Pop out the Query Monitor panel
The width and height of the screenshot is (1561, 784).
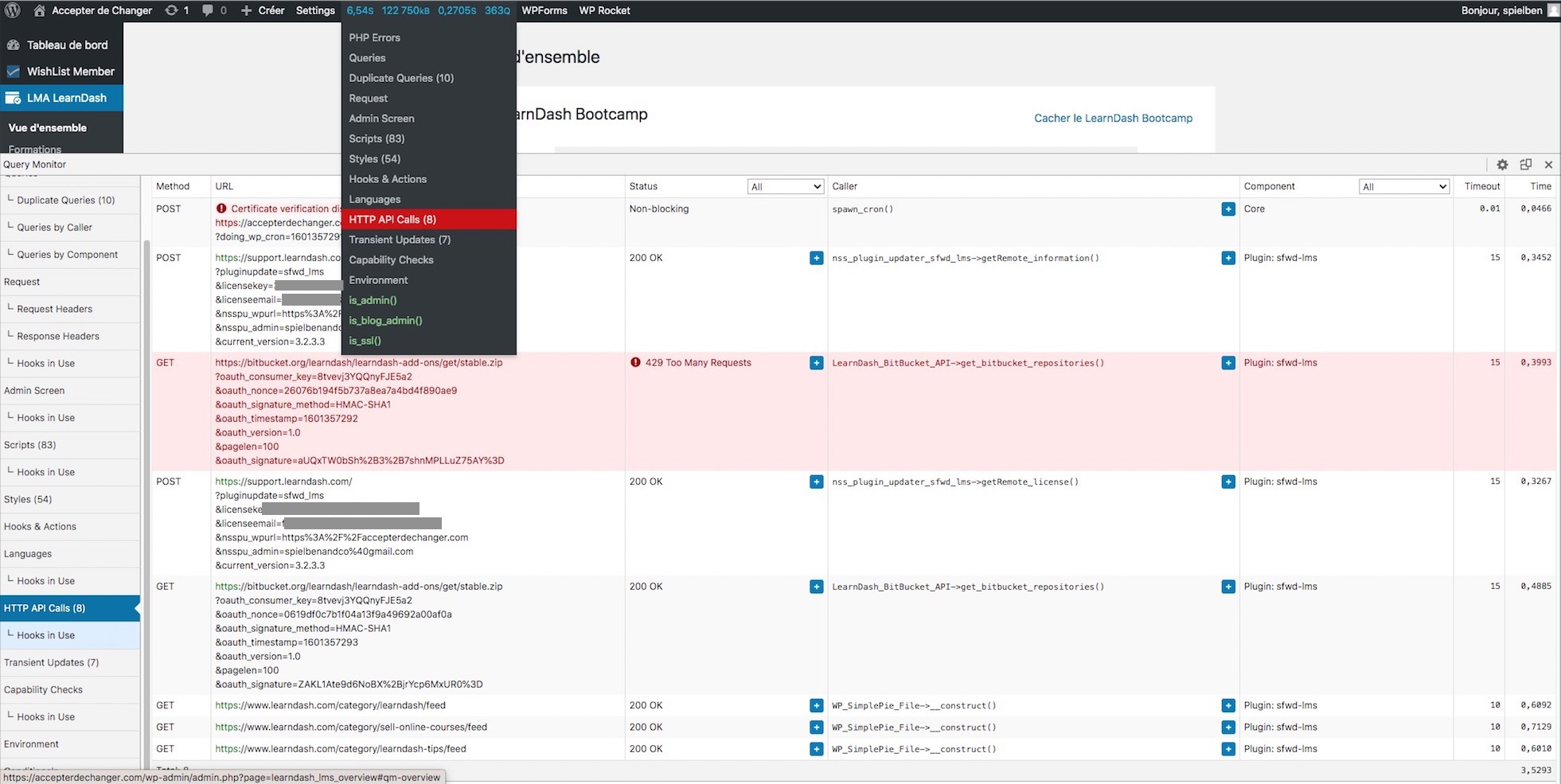pyautogui.click(x=1526, y=165)
